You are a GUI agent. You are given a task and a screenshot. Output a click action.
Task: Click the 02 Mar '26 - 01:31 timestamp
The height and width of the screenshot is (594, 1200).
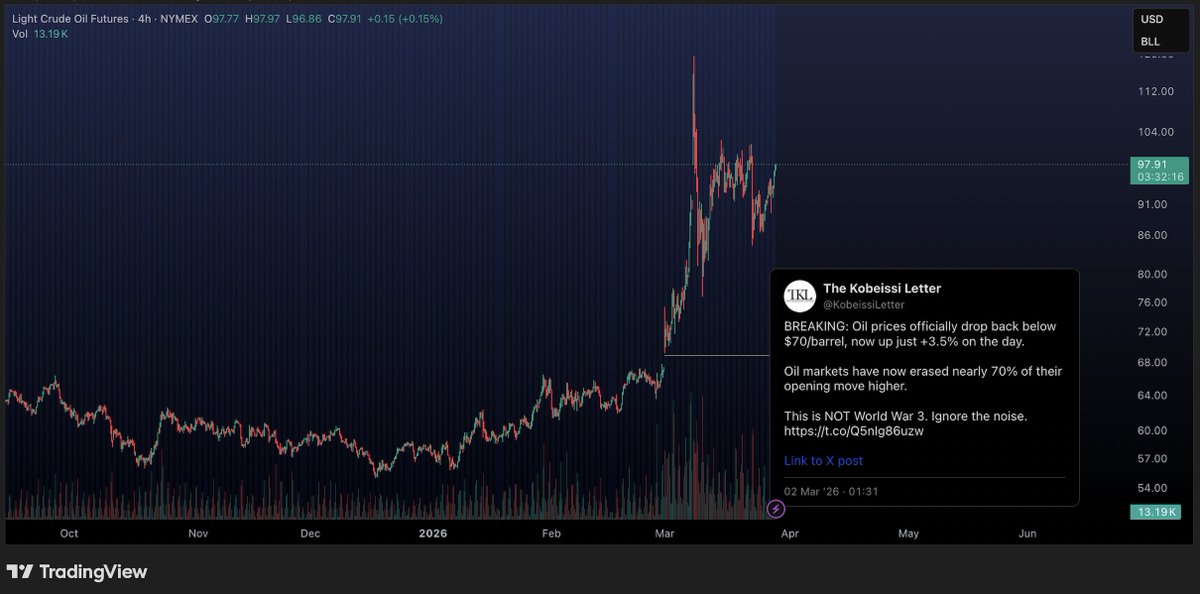832,491
